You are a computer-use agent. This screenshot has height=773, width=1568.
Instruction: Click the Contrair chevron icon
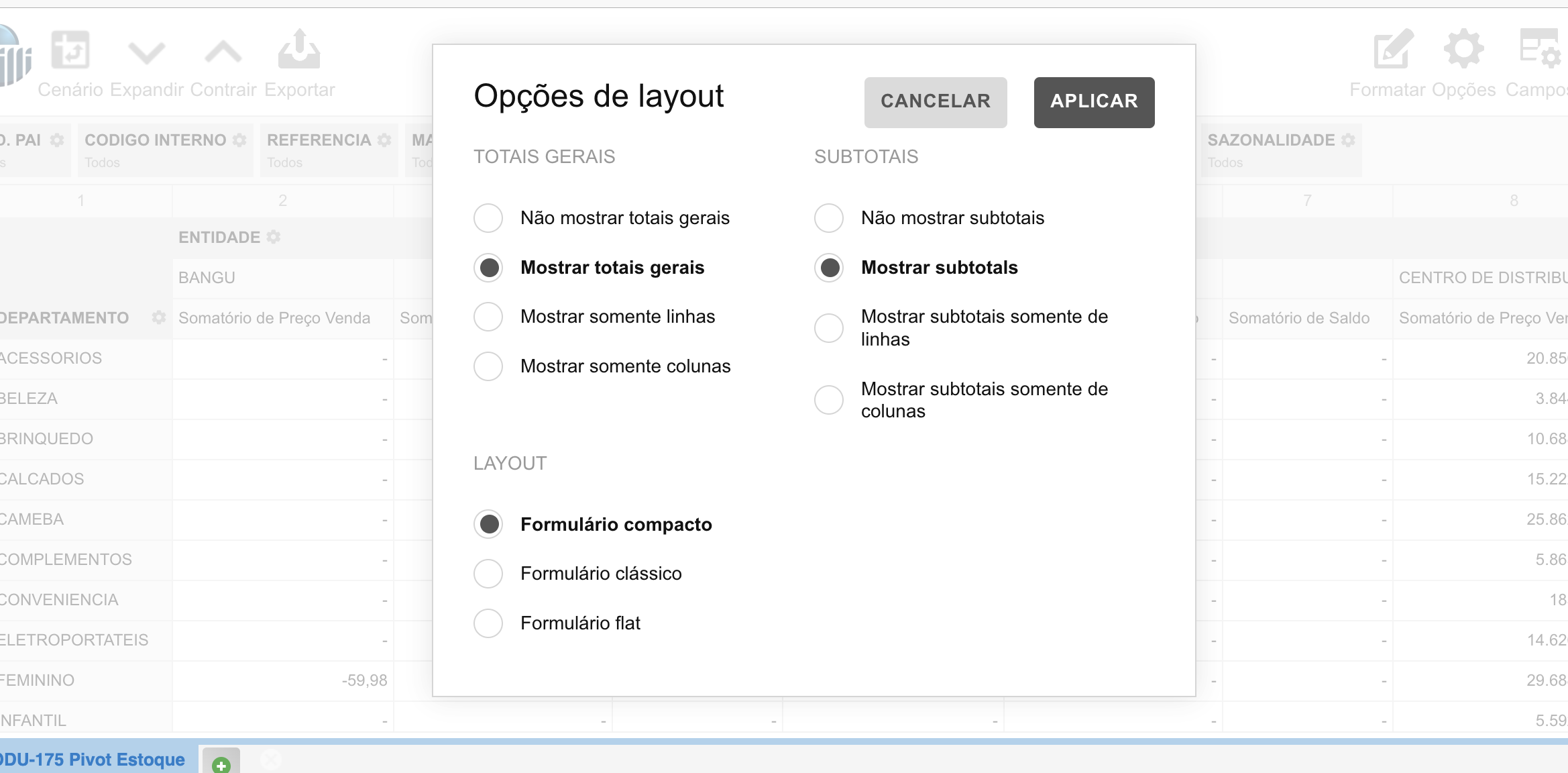tap(223, 52)
